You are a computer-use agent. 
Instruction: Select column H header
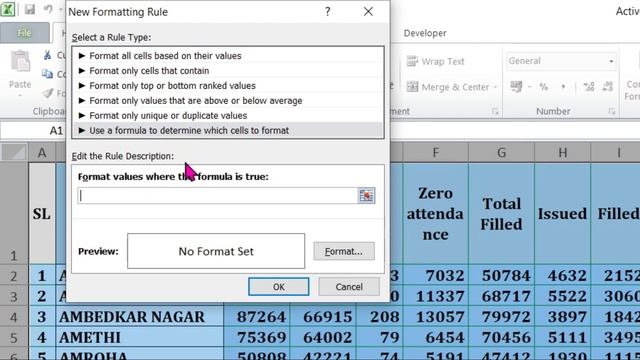coord(563,153)
